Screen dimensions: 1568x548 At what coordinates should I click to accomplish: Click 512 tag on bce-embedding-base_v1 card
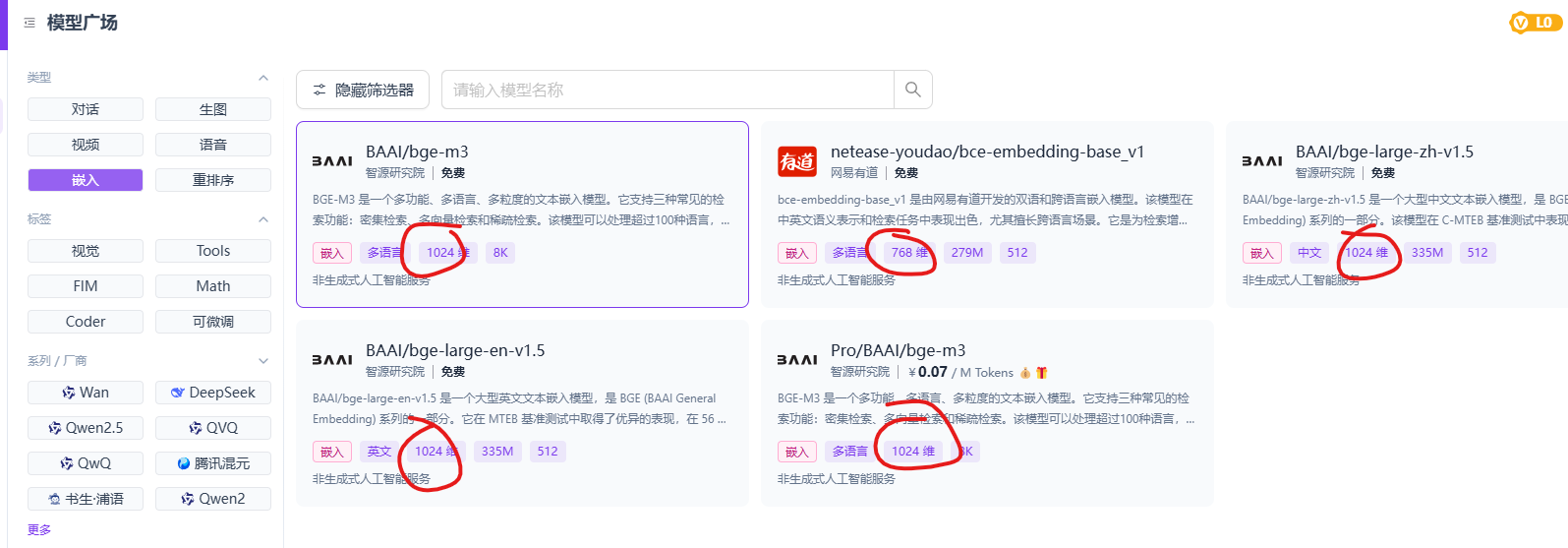click(x=1017, y=253)
